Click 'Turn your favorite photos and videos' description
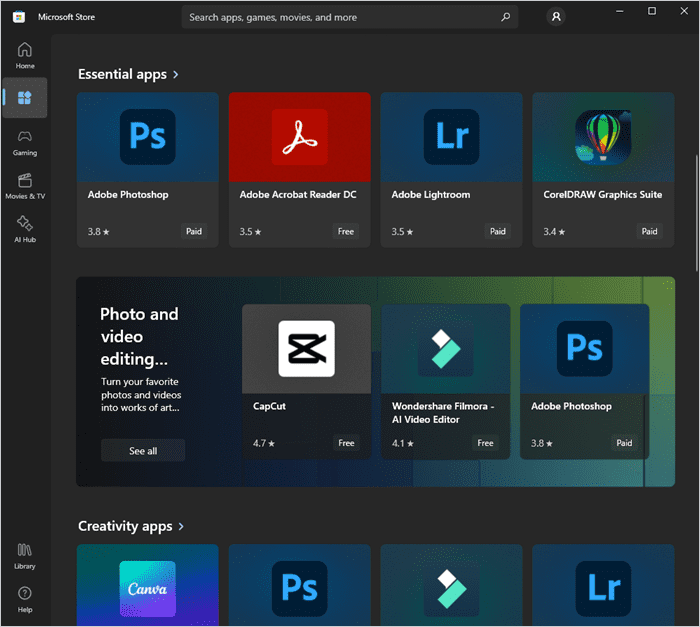700x627 pixels. pos(141,395)
